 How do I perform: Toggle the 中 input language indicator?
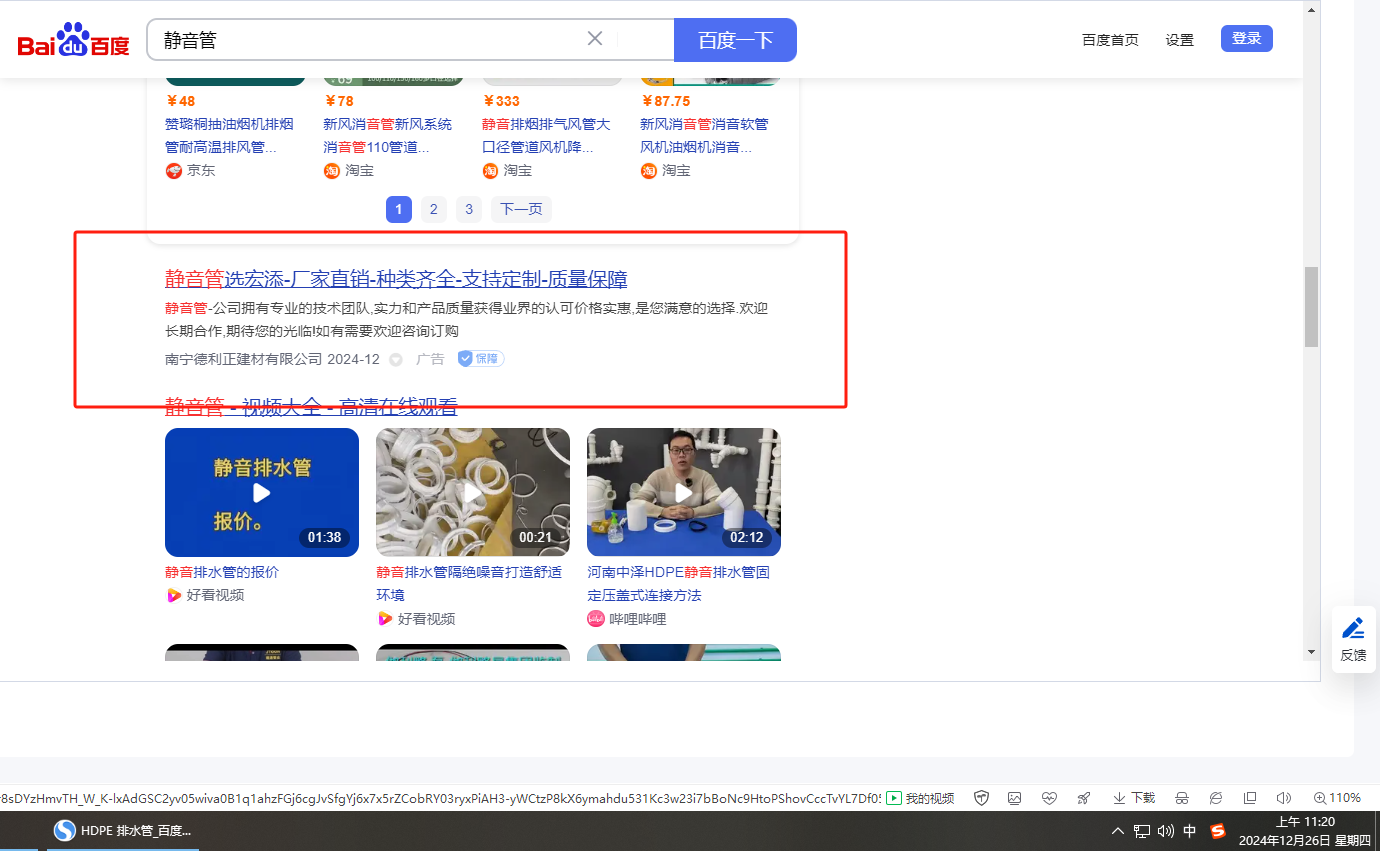click(x=1190, y=831)
